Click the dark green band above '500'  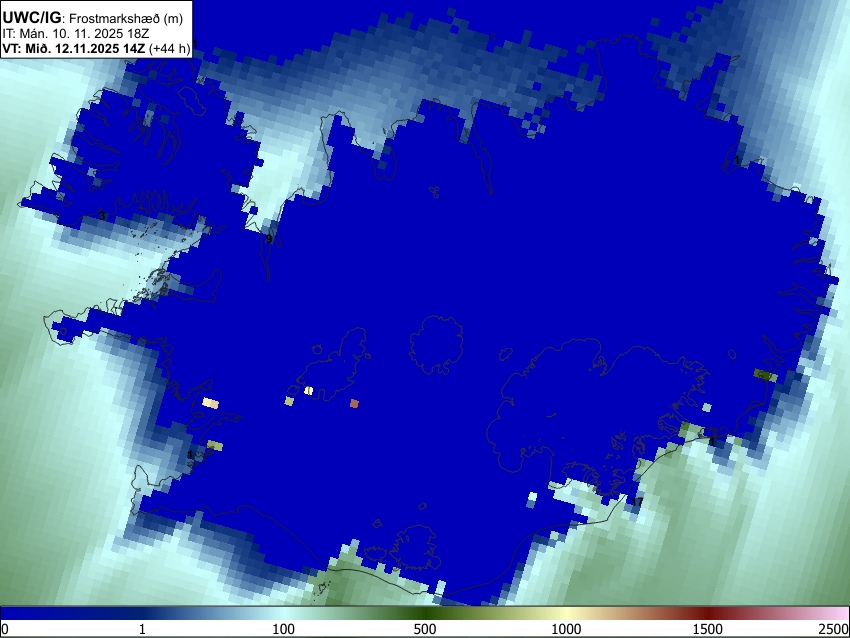pos(424,613)
